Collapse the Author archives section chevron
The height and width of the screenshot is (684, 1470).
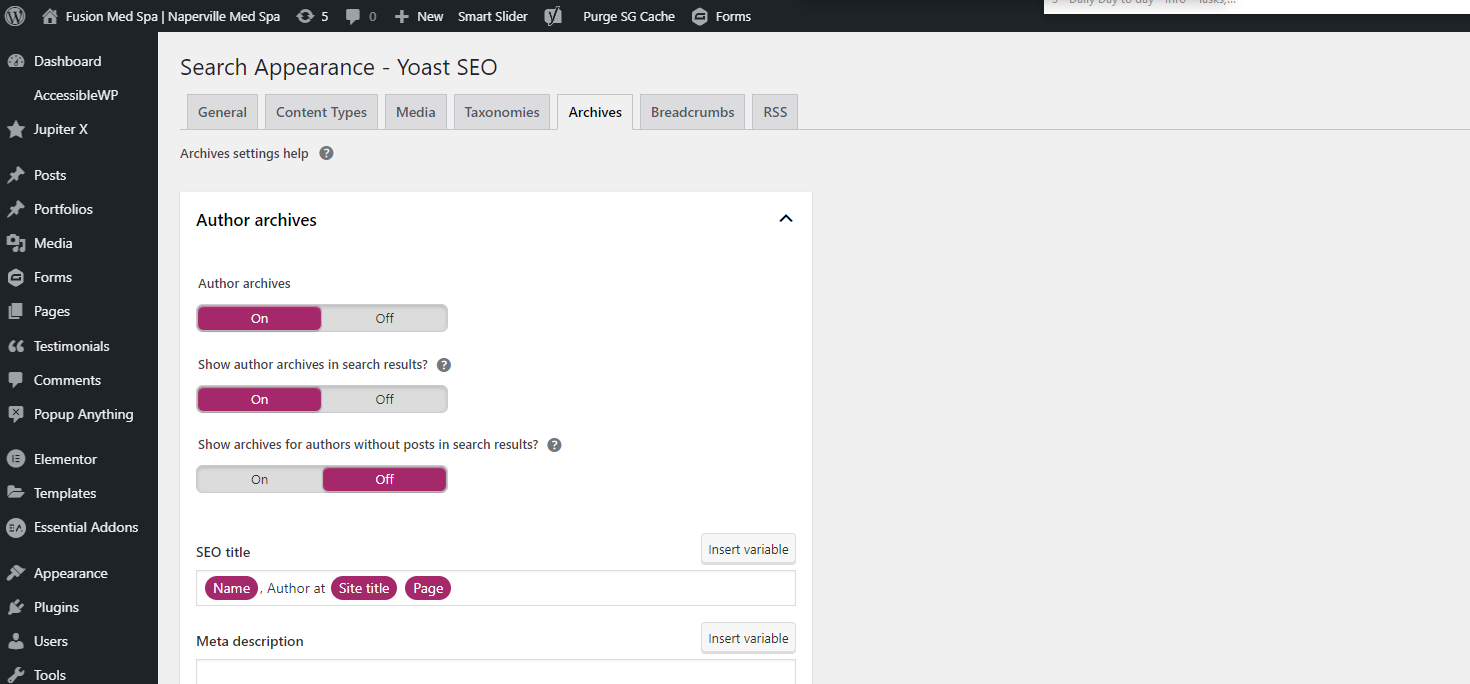pos(786,219)
